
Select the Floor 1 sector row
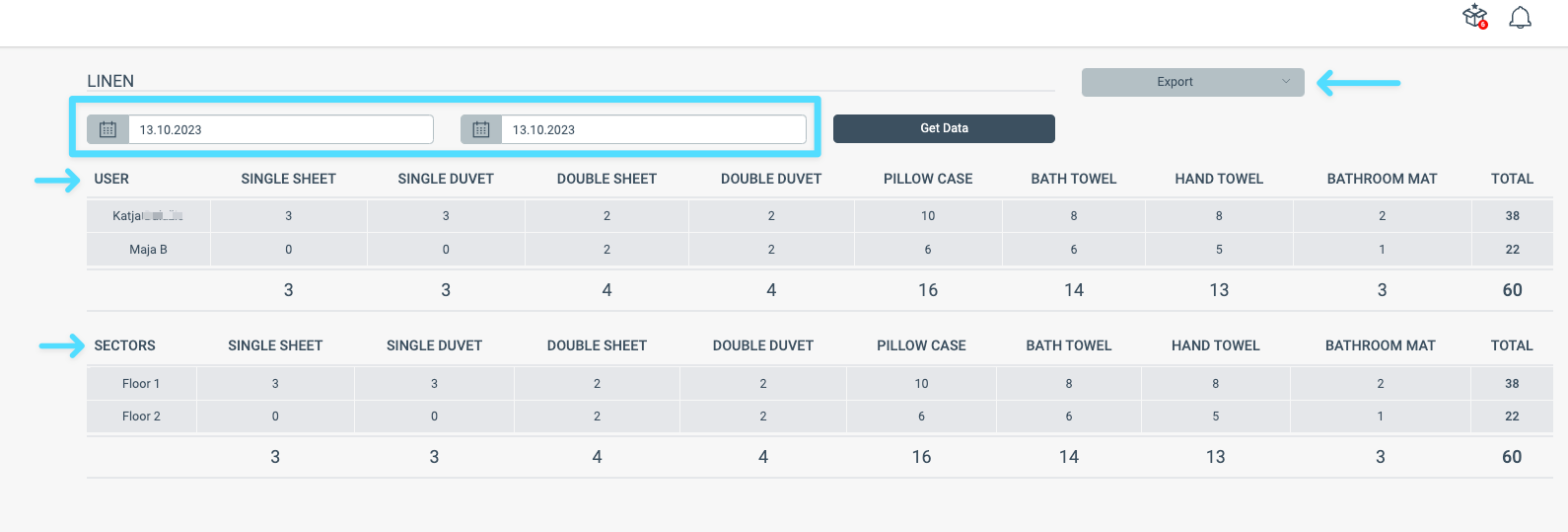pos(820,384)
